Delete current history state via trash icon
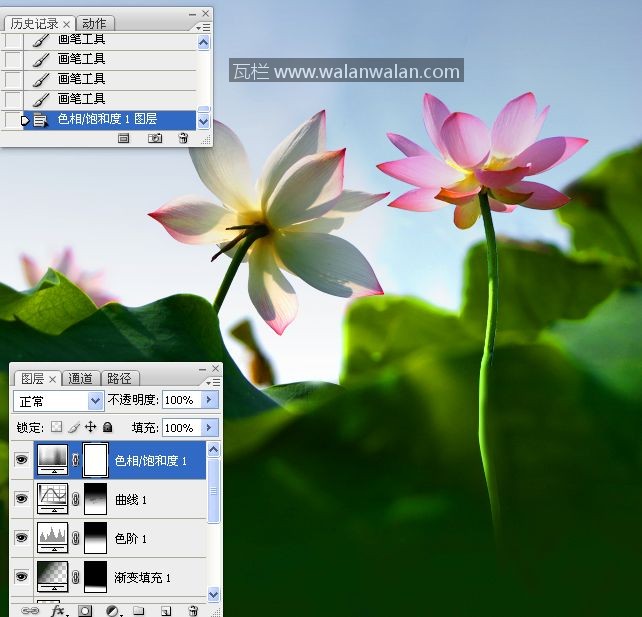642x617 pixels. coord(183,139)
